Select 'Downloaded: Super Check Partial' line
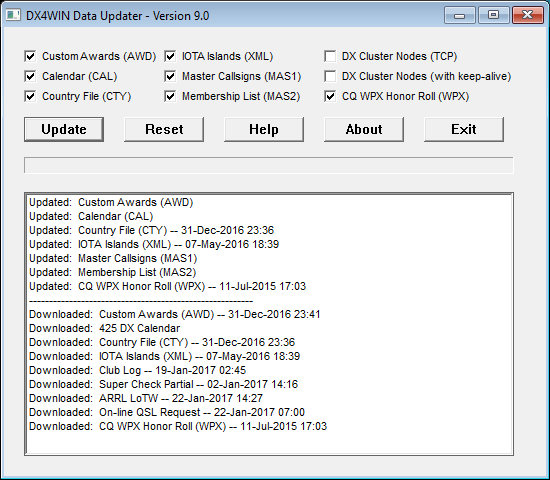 (163, 385)
